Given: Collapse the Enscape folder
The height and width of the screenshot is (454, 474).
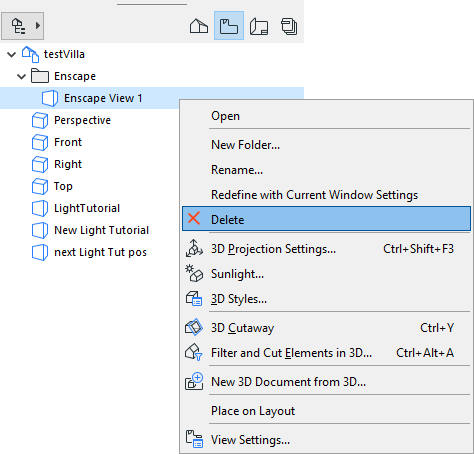Looking at the screenshot, I should click(x=22, y=77).
